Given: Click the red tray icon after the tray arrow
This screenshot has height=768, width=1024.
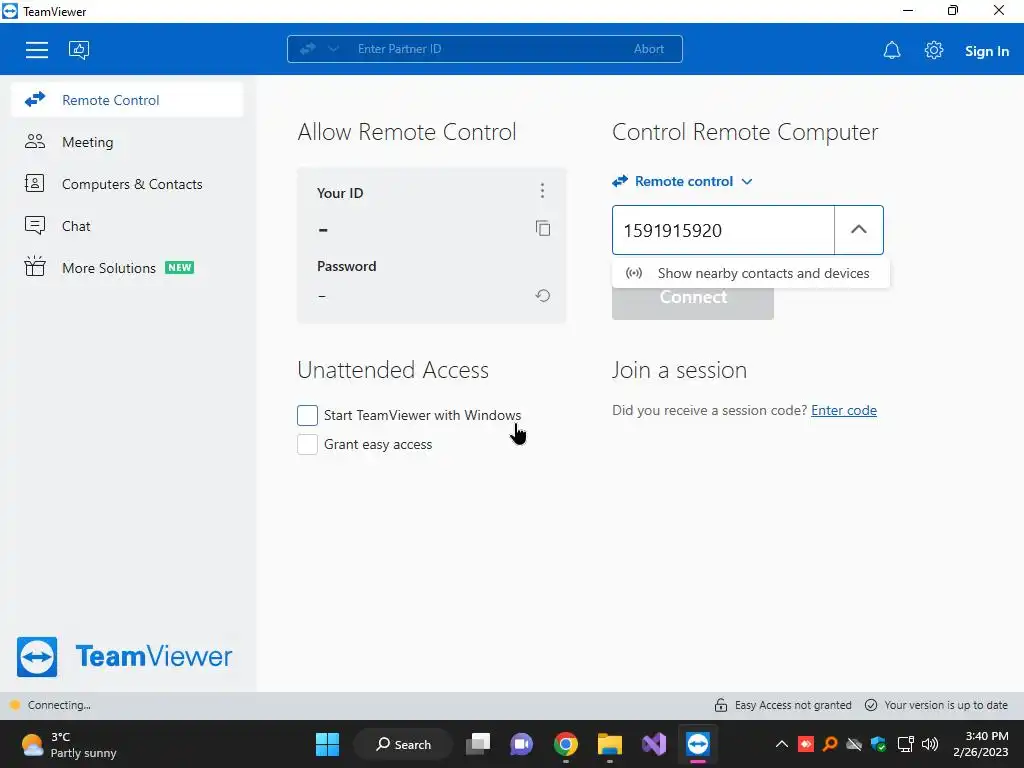Looking at the screenshot, I should [806, 744].
